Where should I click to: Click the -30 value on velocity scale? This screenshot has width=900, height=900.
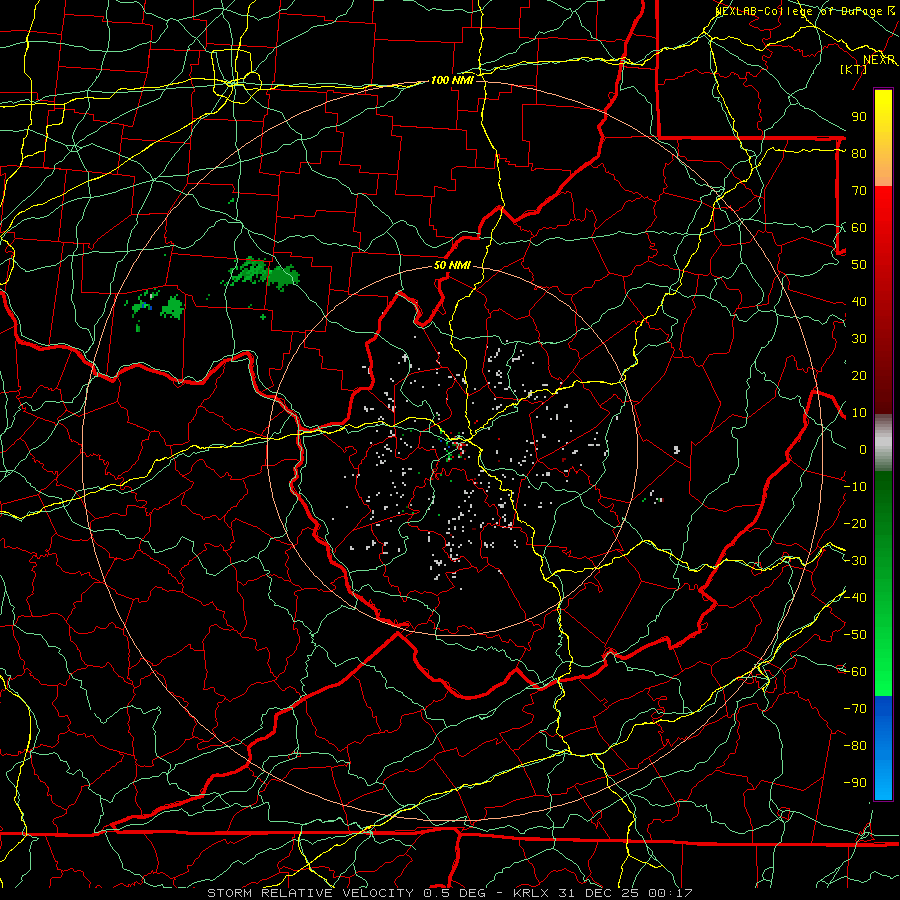click(x=855, y=561)
